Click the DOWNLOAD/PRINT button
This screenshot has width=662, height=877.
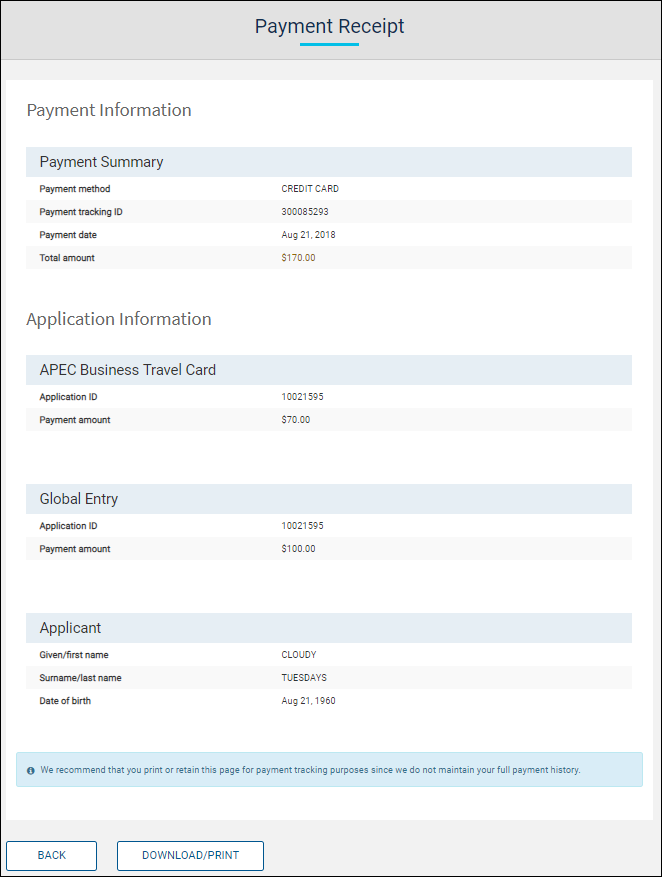click(x=190, y=856)
